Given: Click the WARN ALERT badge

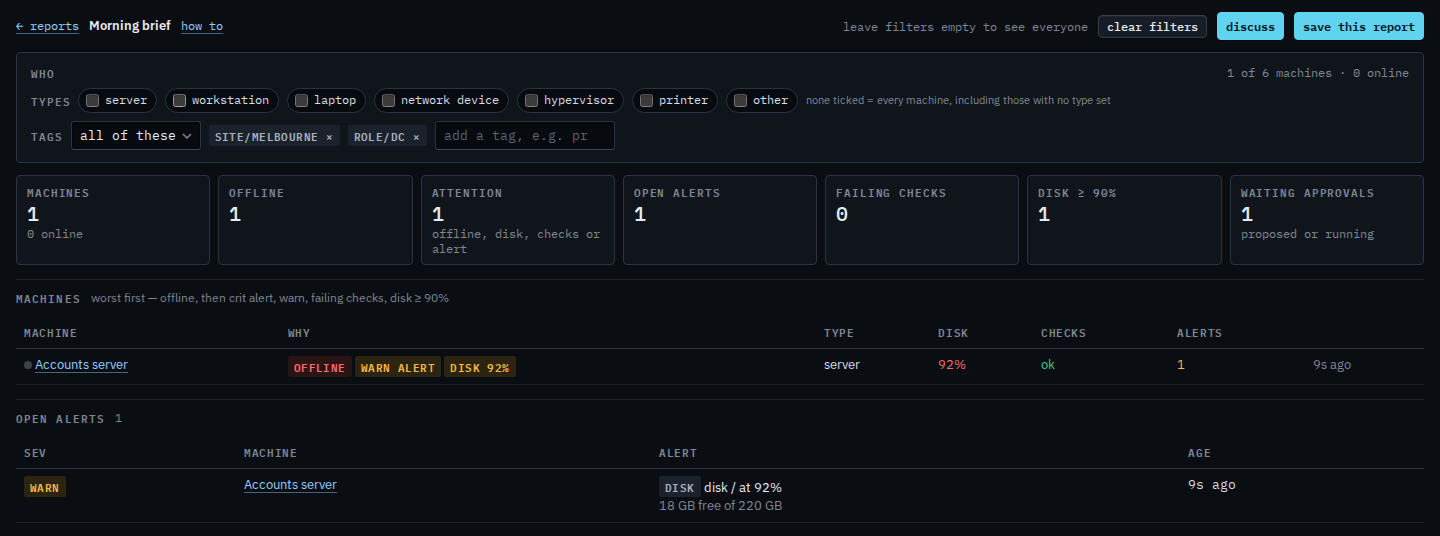Looking at the screenshot, I should [398, 368].
